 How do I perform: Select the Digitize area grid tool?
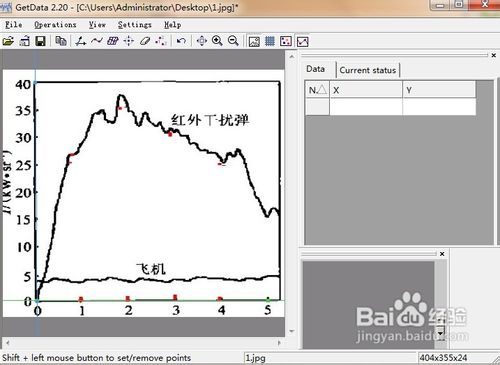pos(113,41)
